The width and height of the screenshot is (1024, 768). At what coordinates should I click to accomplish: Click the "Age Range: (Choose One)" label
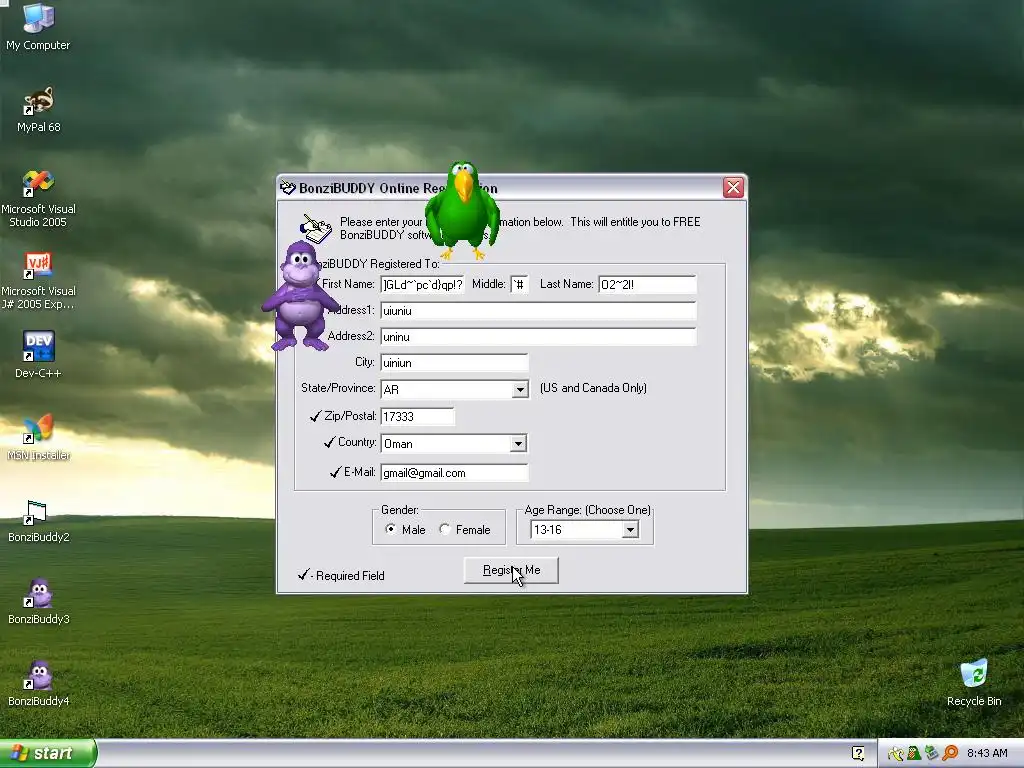pyautogui.click(x=587, y=510)
